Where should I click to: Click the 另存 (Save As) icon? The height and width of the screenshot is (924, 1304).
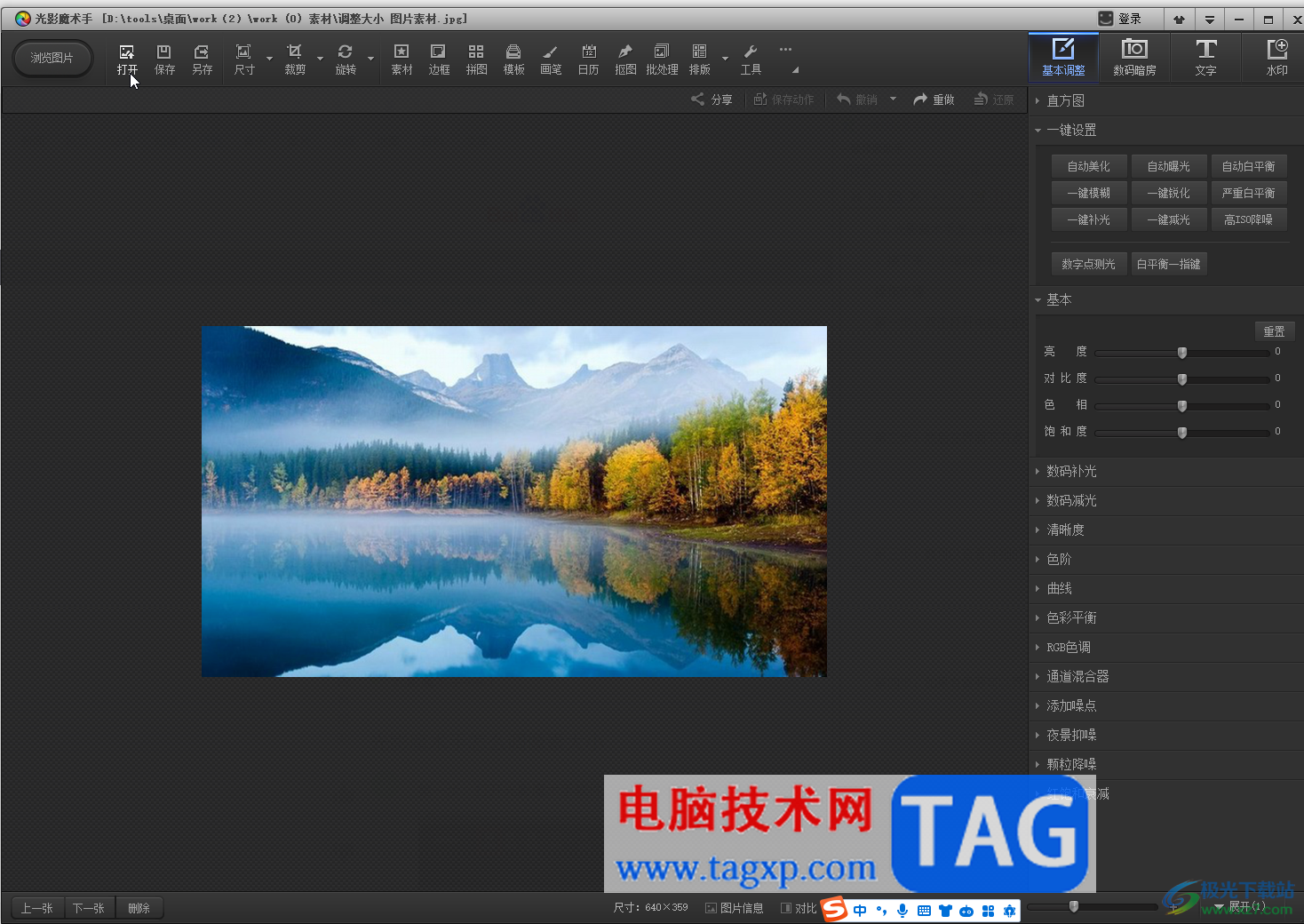pyautogui.click(x=202, y=59)
